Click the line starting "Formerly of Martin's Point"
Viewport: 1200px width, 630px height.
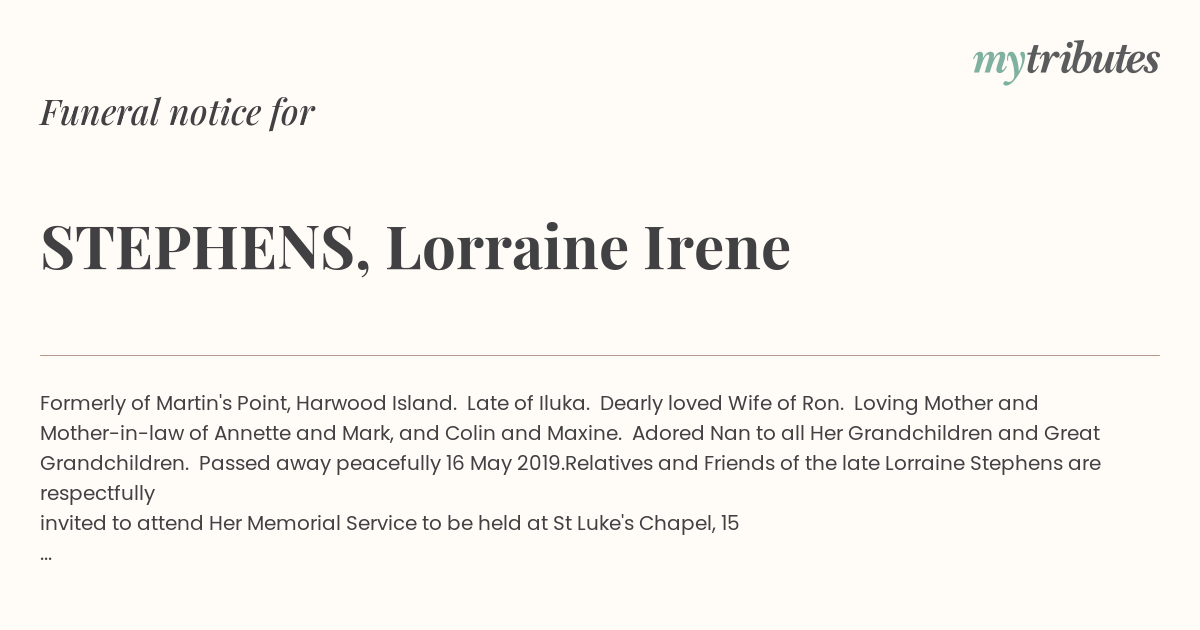click(539, 404)
